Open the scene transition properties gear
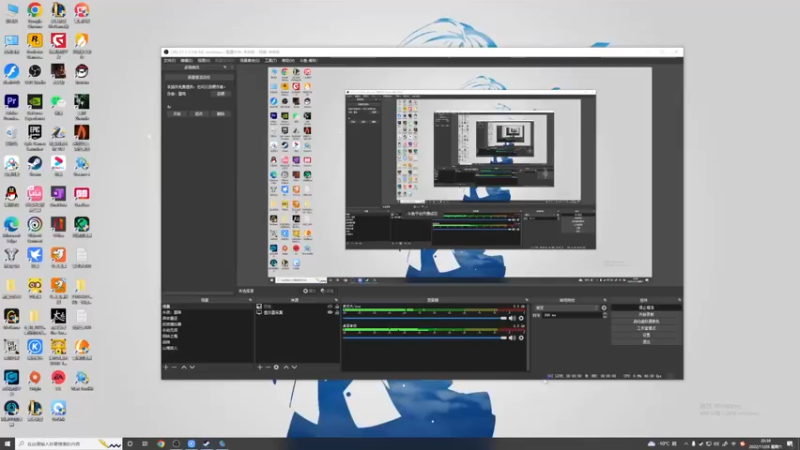Screen dimensions: 800x450 (x=604, y=308)
